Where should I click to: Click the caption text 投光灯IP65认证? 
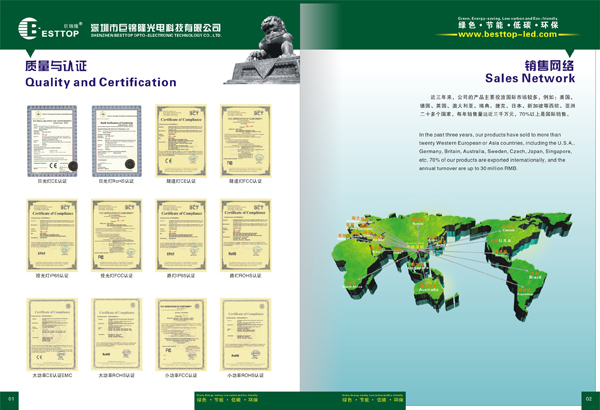coord(52,276)
